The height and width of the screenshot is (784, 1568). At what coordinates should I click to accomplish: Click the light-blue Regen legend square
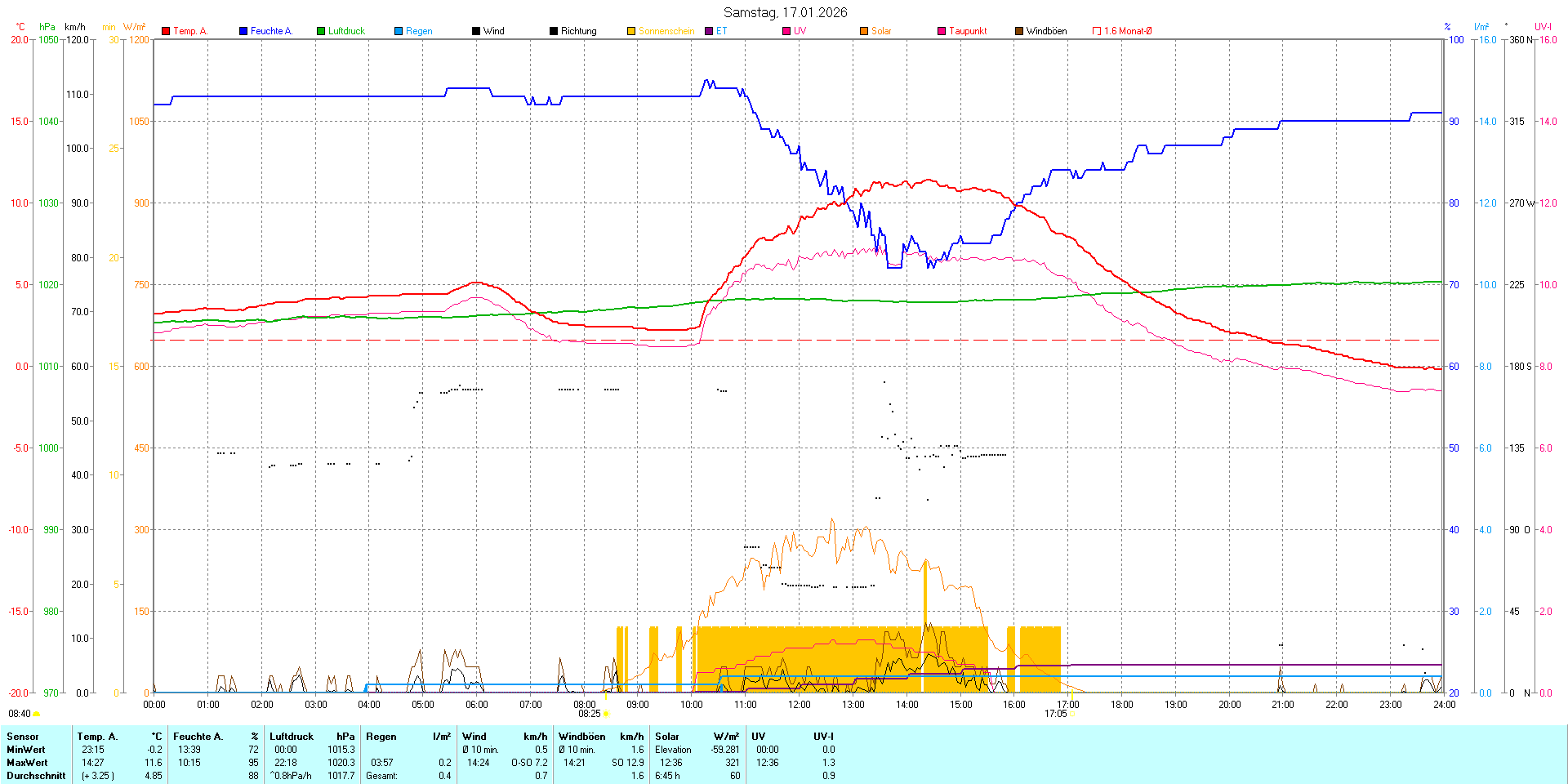coord(399,31)
